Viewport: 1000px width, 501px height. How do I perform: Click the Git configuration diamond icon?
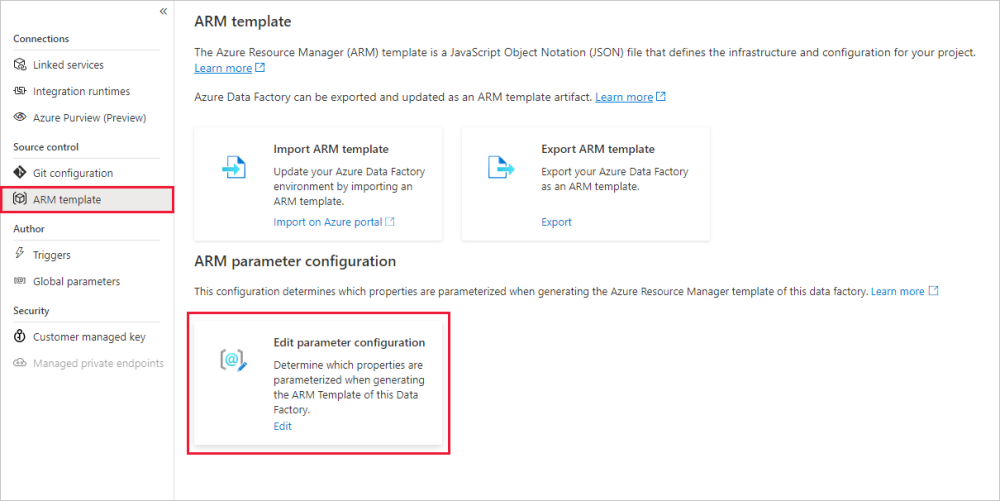[20, 173]
